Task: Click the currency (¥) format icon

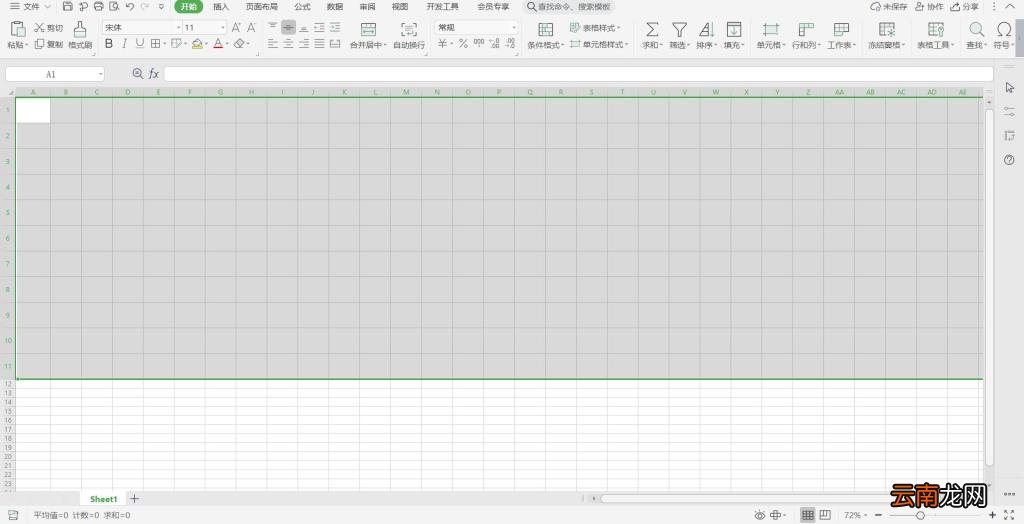Action: pos(443,43)
